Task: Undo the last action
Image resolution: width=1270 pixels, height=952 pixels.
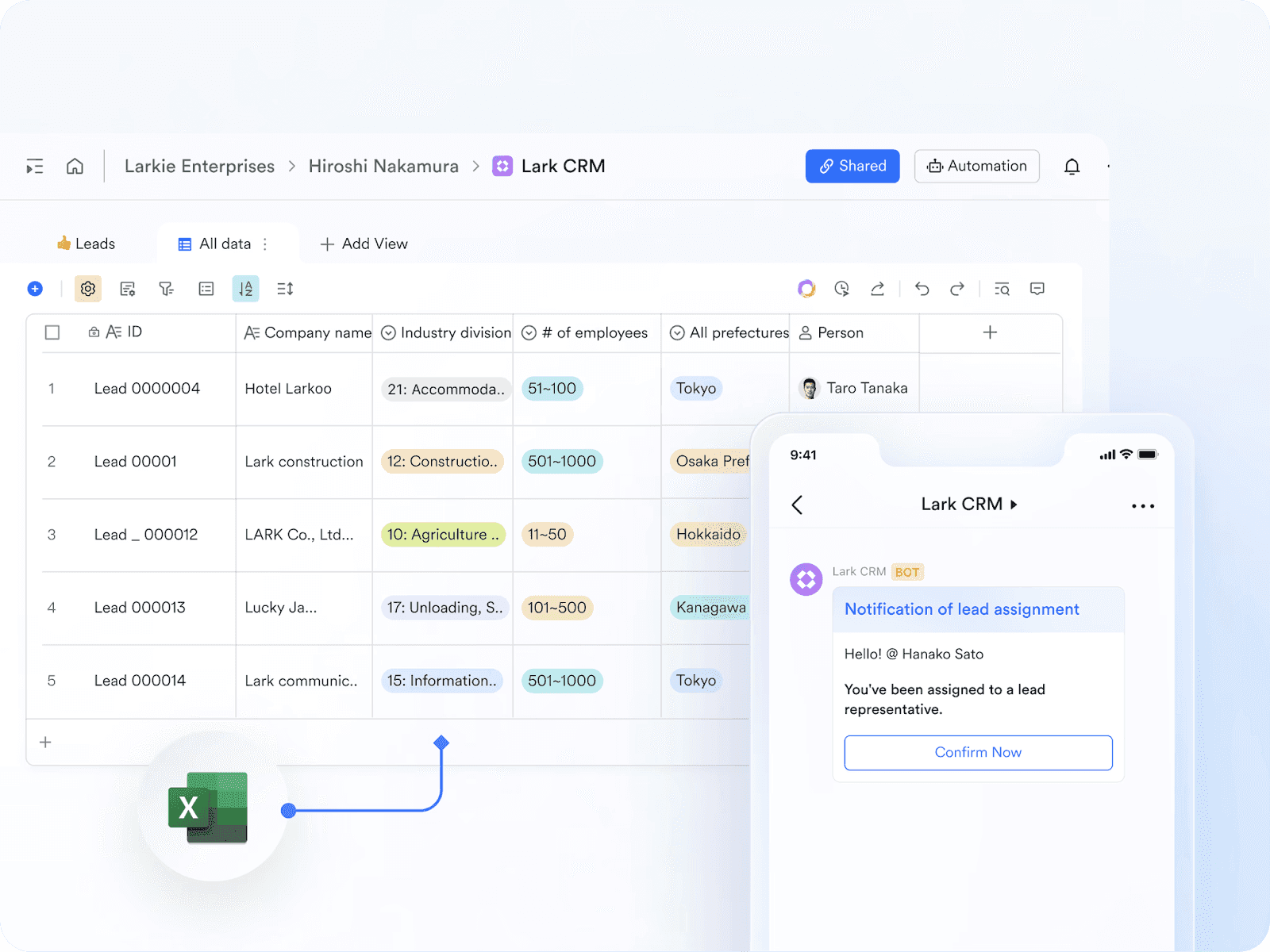Action: click(x=922, y=289)
